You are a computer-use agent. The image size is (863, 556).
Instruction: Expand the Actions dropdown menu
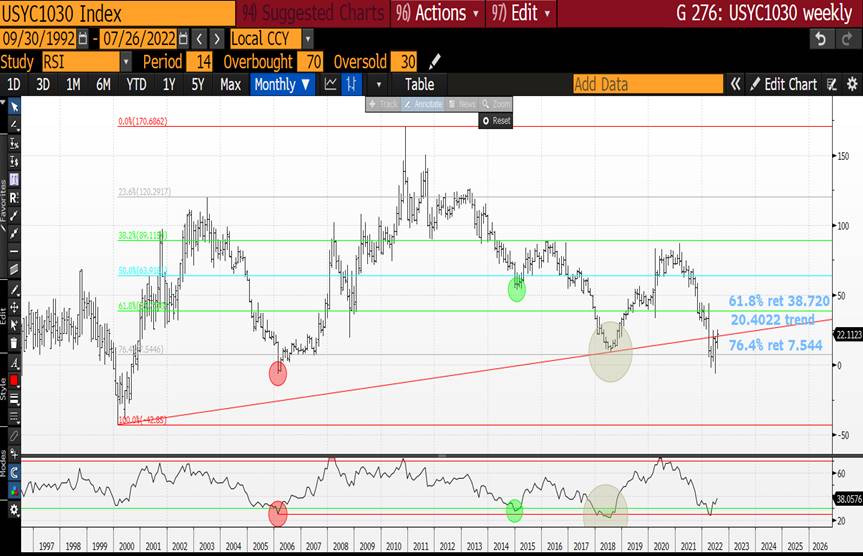click(x=438, y=13)
